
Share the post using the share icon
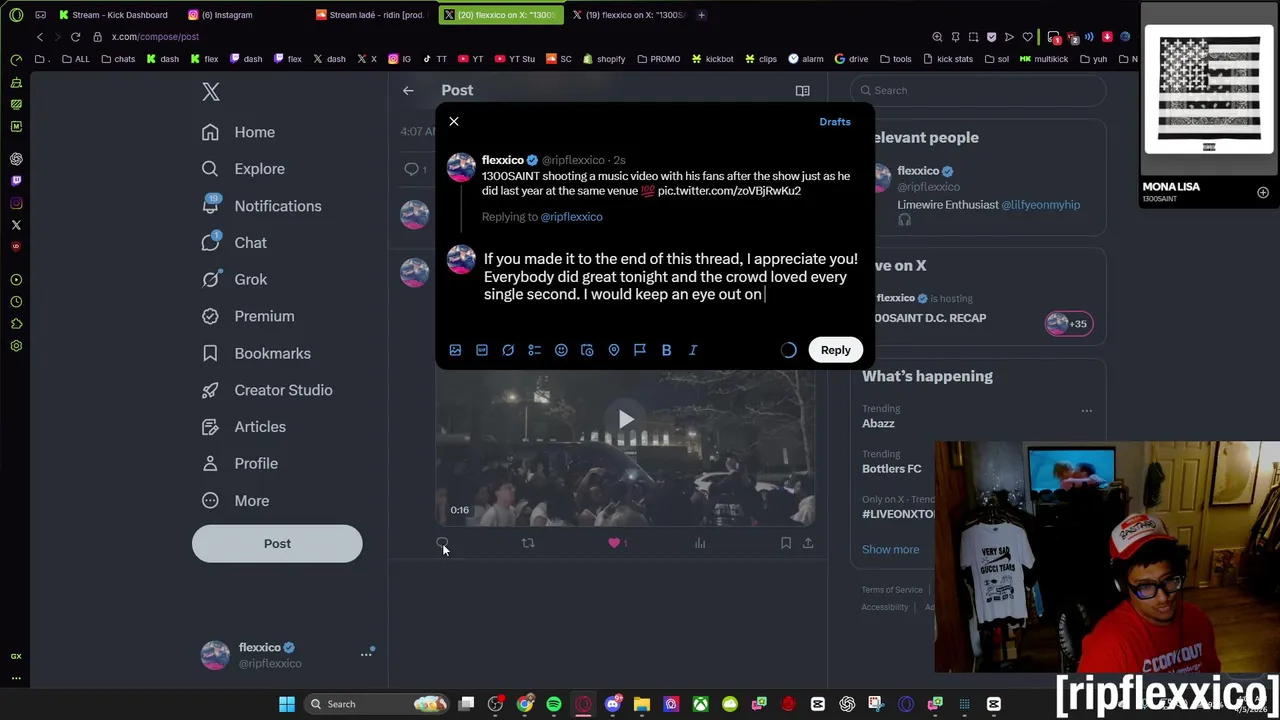tap(808, 543)
